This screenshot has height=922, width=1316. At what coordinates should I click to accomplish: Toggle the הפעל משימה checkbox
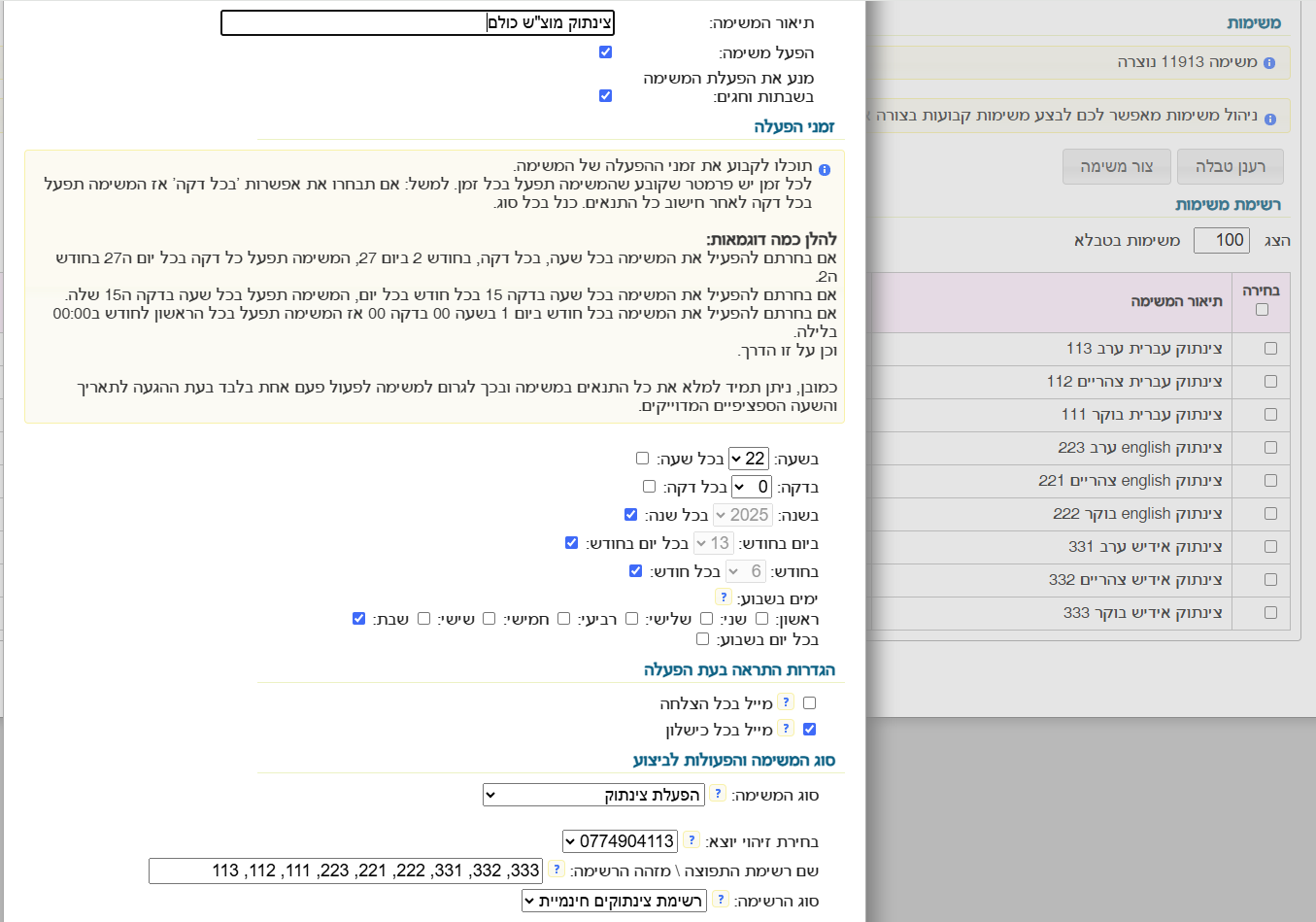[605, 52]
